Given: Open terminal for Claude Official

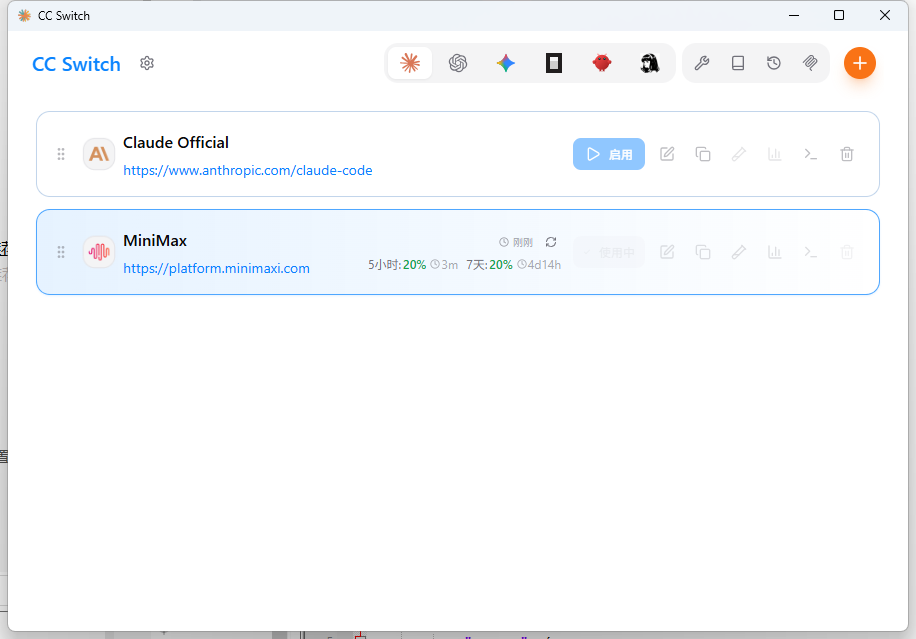Looking at the screenshot, I should click(810, 154).
